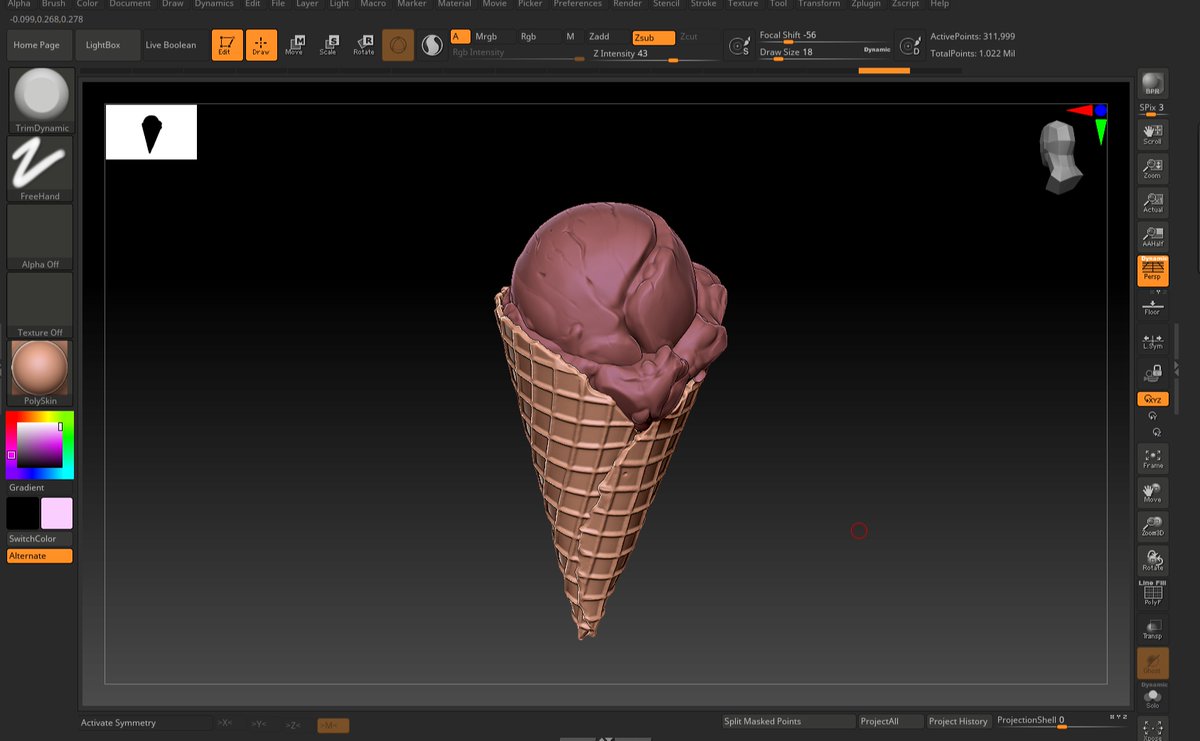Enable M material mode
Image resolution: width=1200 pixels, height=741 pixels.
(570, 37)
